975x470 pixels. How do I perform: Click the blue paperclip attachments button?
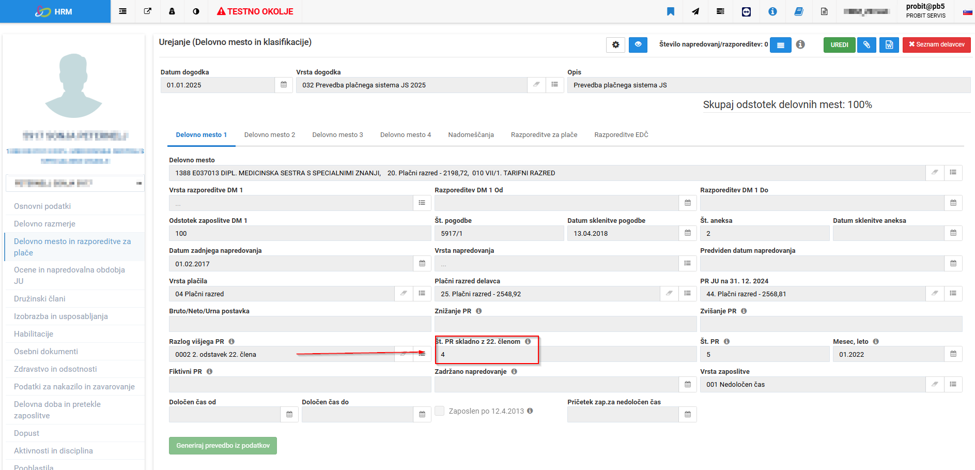(x=866, y=45)
